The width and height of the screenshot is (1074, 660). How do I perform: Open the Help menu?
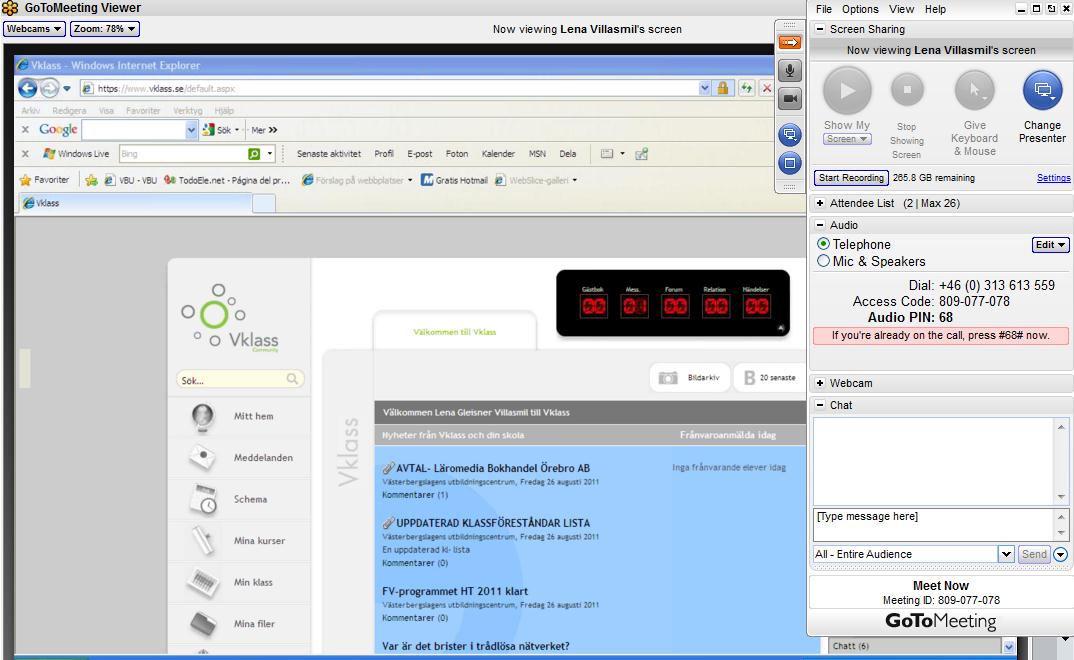pos(935,9)
